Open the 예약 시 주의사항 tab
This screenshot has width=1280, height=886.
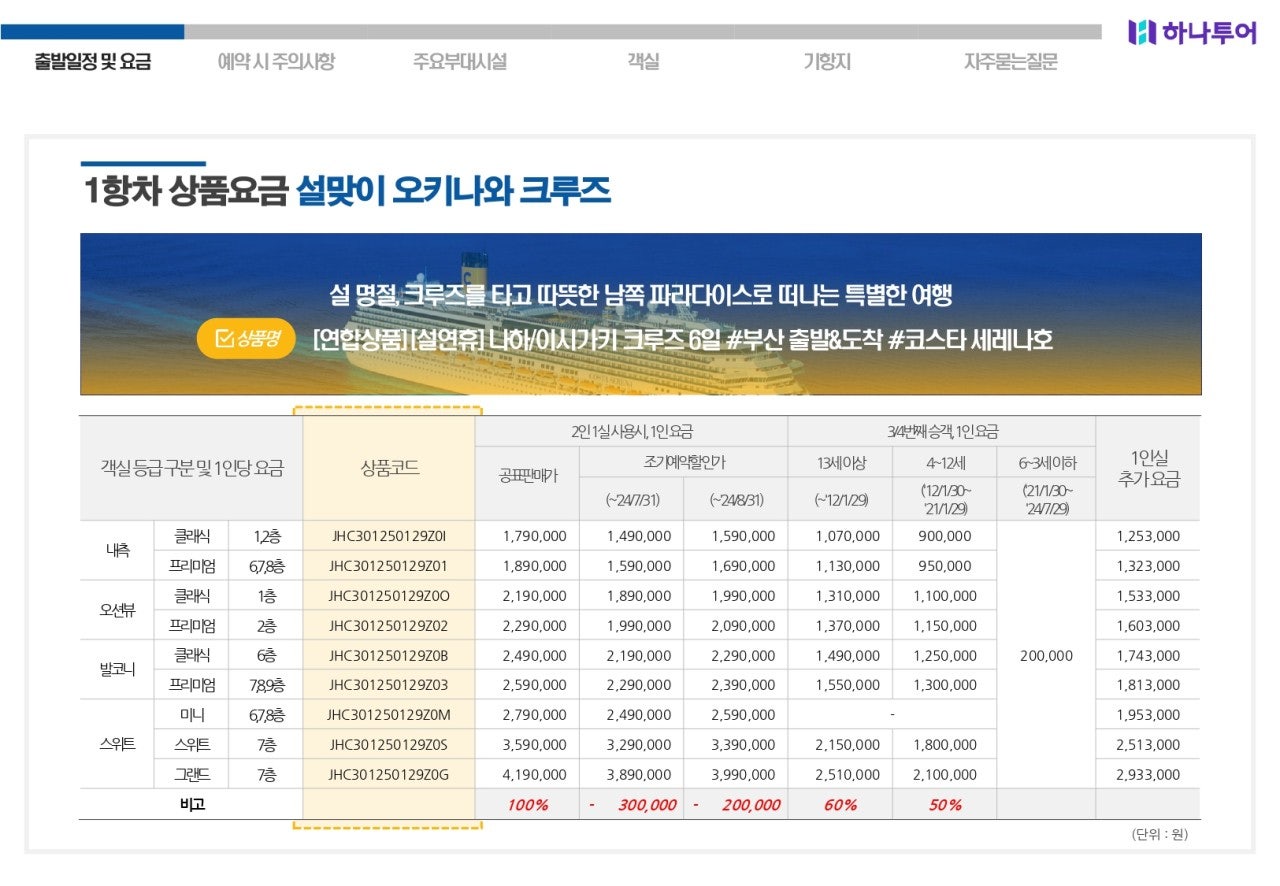pos(276,62)
